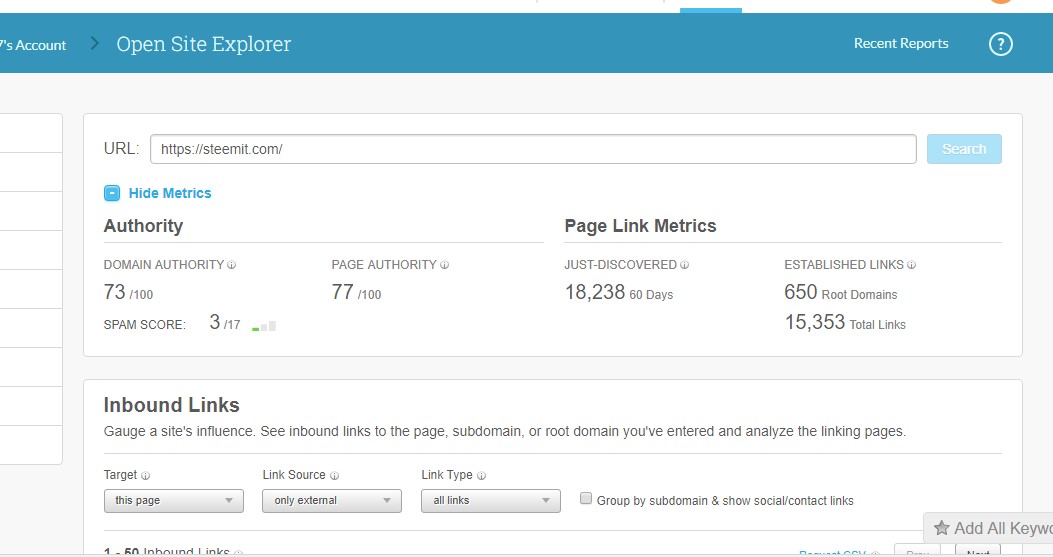Viewport: 1053px width, 557px height.
Task: Click the info icon beside Link Type
Action: click(482, 476)
